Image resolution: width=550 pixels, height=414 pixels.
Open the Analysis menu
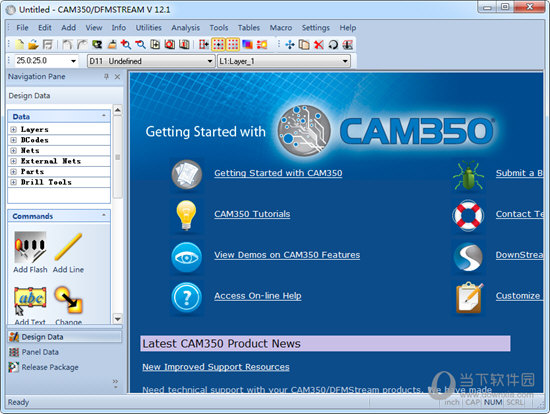(185, 28)
